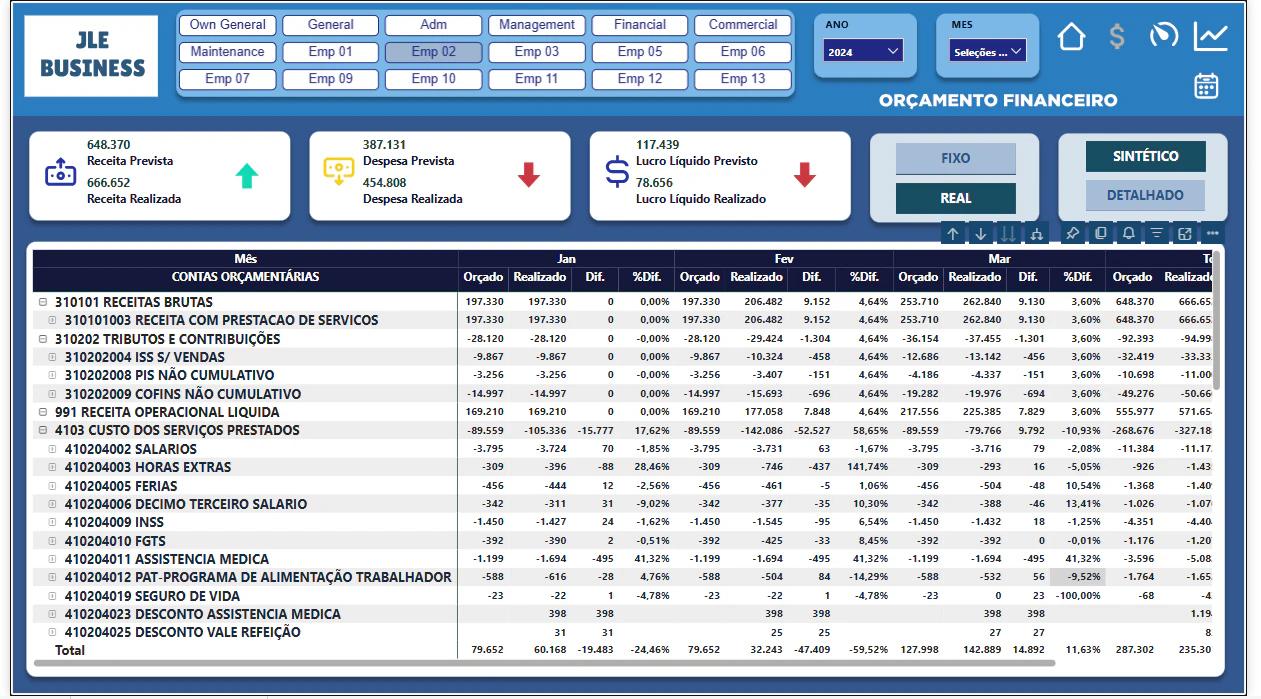Collapse the 310101 RECEITAS BRUTAS row
The width and height of the screenshot is (1261, 699).
tap(43, 302)
